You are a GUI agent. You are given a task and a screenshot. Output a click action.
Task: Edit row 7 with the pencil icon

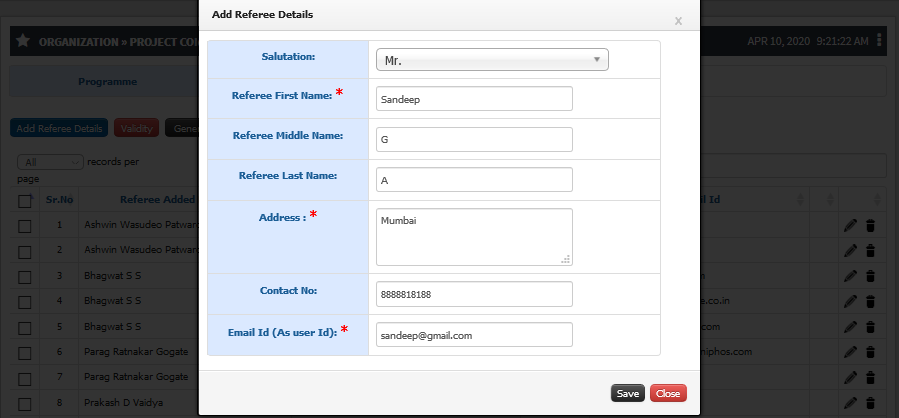(x=850, y=377)
